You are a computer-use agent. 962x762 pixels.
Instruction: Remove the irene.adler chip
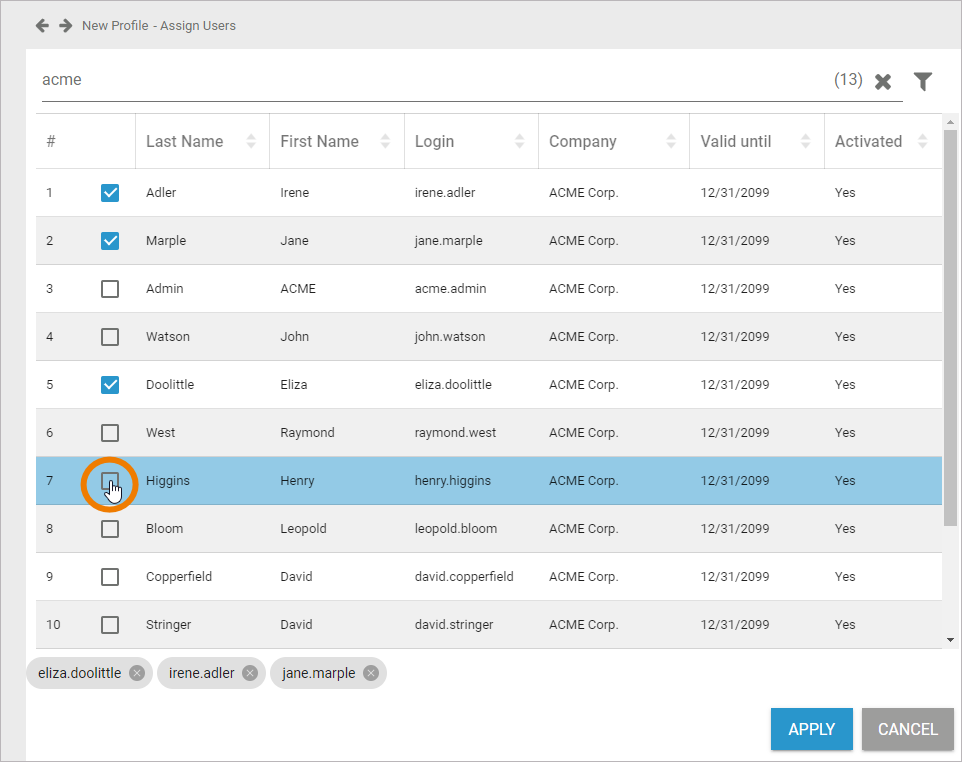250,673
